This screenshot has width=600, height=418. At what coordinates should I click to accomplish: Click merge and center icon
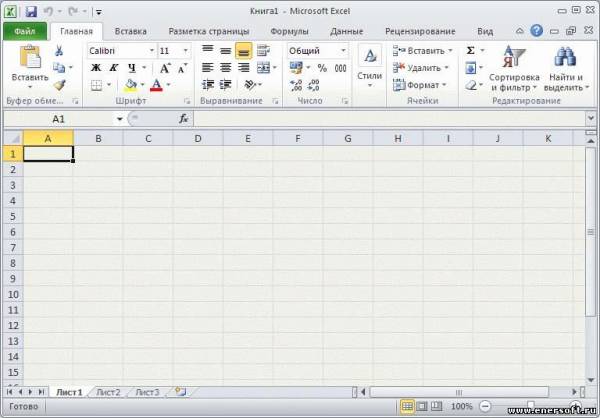coord(264,68)
